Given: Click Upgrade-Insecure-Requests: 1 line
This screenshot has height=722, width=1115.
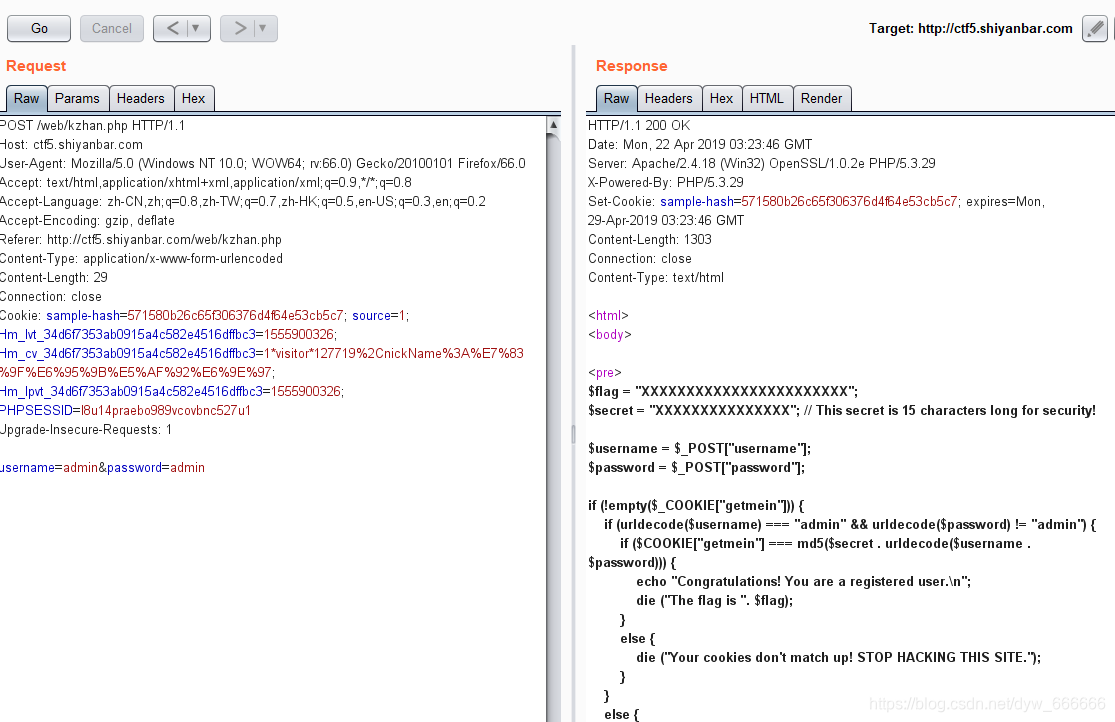Looking at the screenshot, I should click(x=86, y=430).
